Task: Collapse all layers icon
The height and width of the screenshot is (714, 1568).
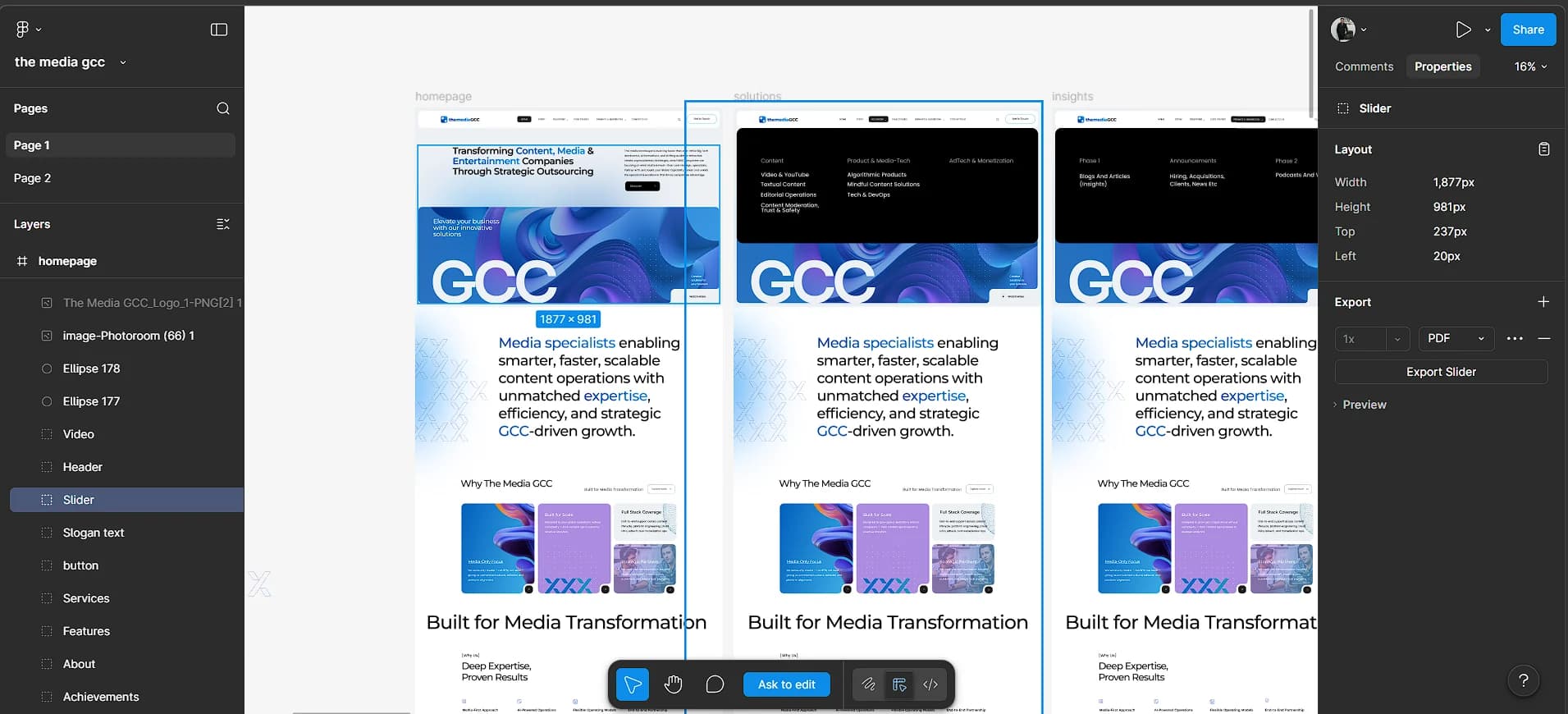Action: tap(222, 224)
